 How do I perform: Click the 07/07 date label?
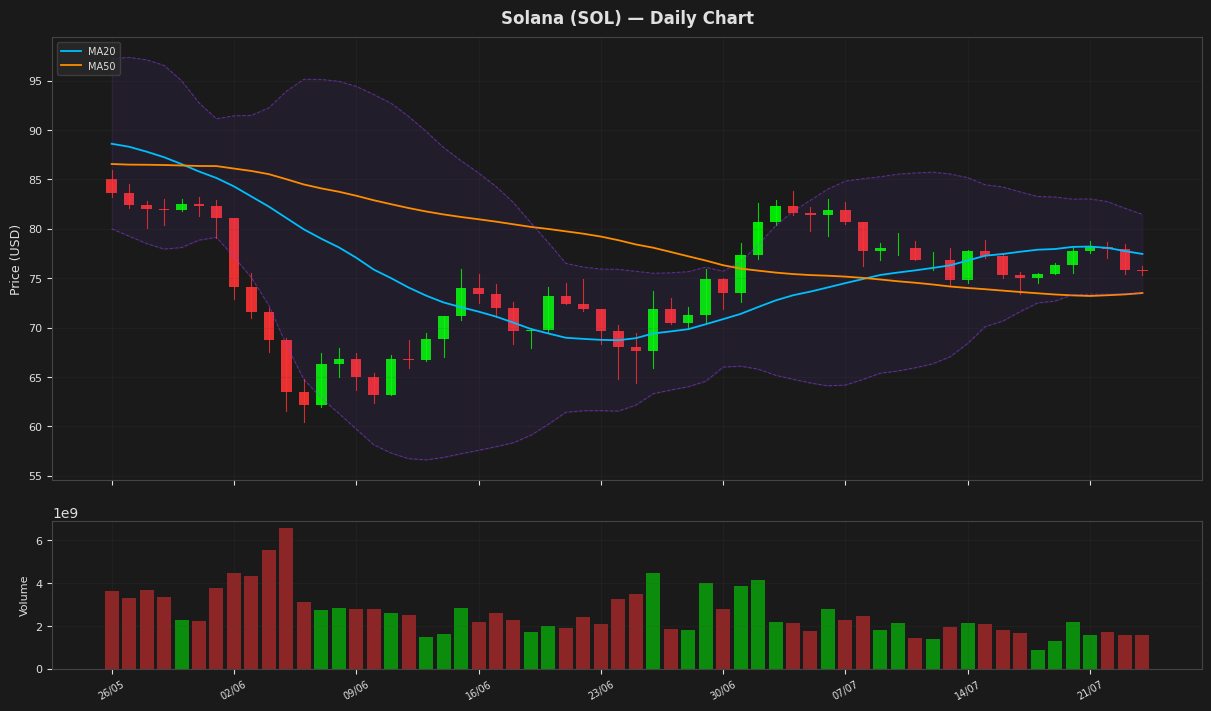coord(845,690)
